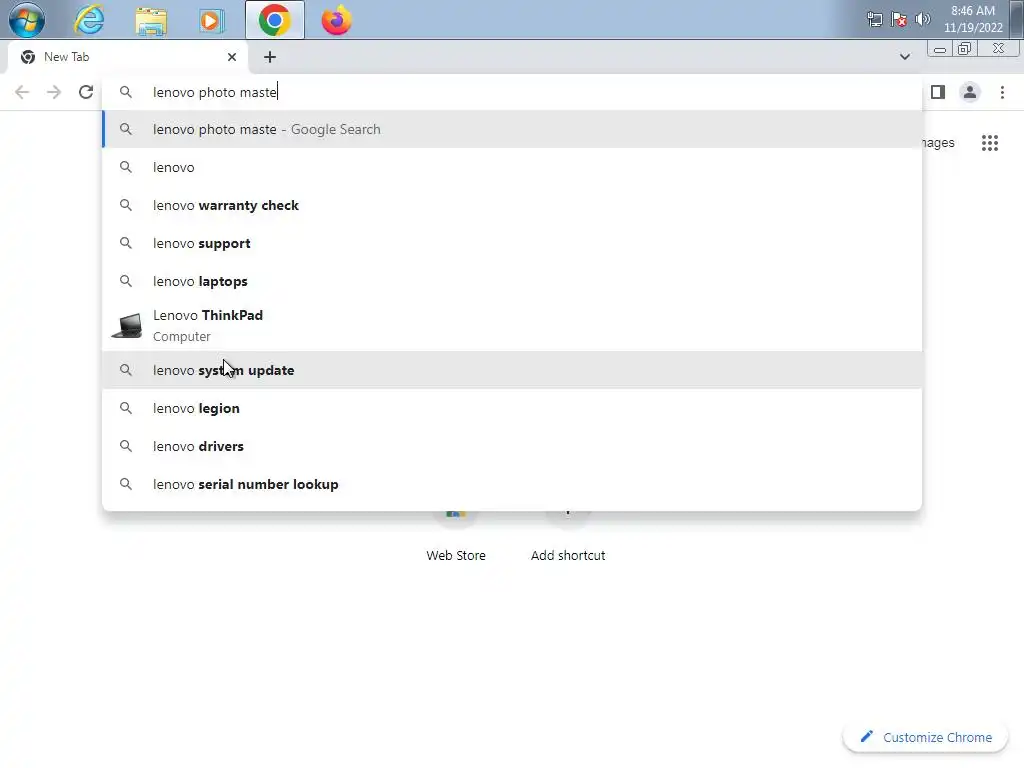
Task: Open the Google apps grid
Action: tap(989, 142)
